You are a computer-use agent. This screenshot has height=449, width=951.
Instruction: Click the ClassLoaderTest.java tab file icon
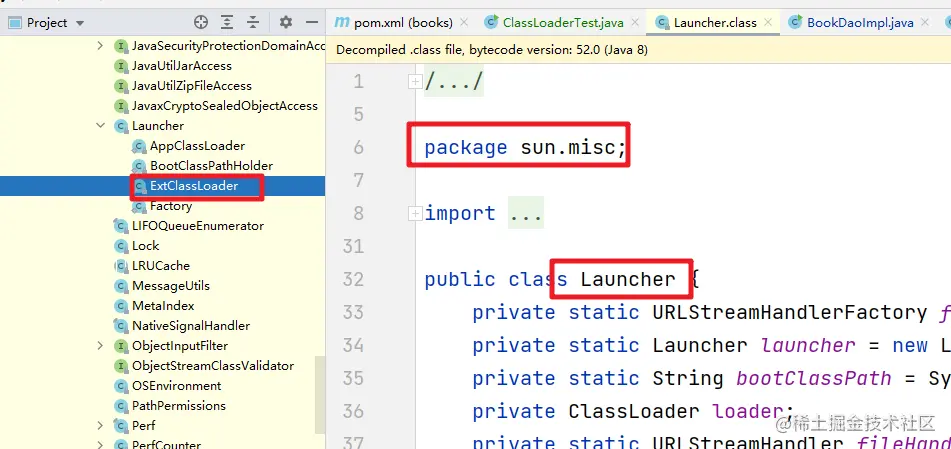(x=491, y=23)
